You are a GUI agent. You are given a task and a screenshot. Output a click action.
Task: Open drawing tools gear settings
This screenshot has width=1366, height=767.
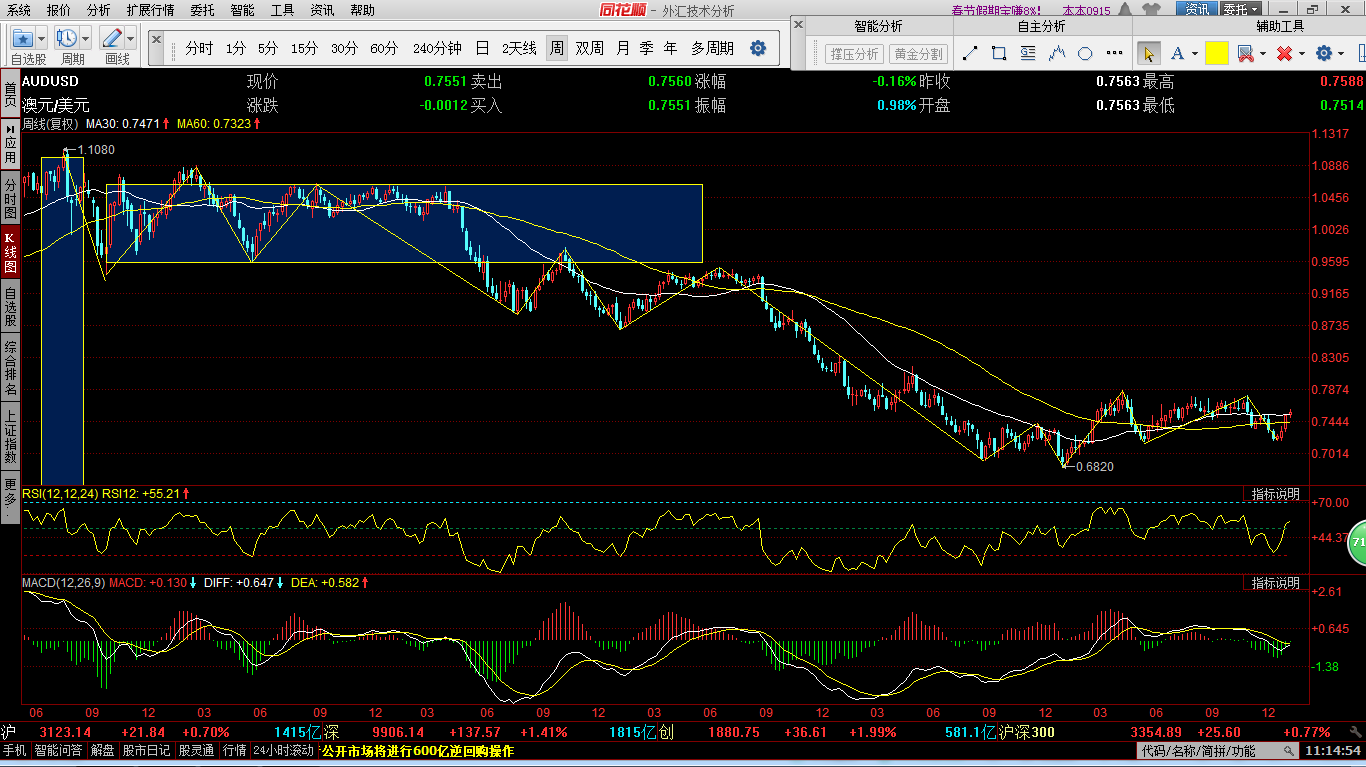[1324, 53]
